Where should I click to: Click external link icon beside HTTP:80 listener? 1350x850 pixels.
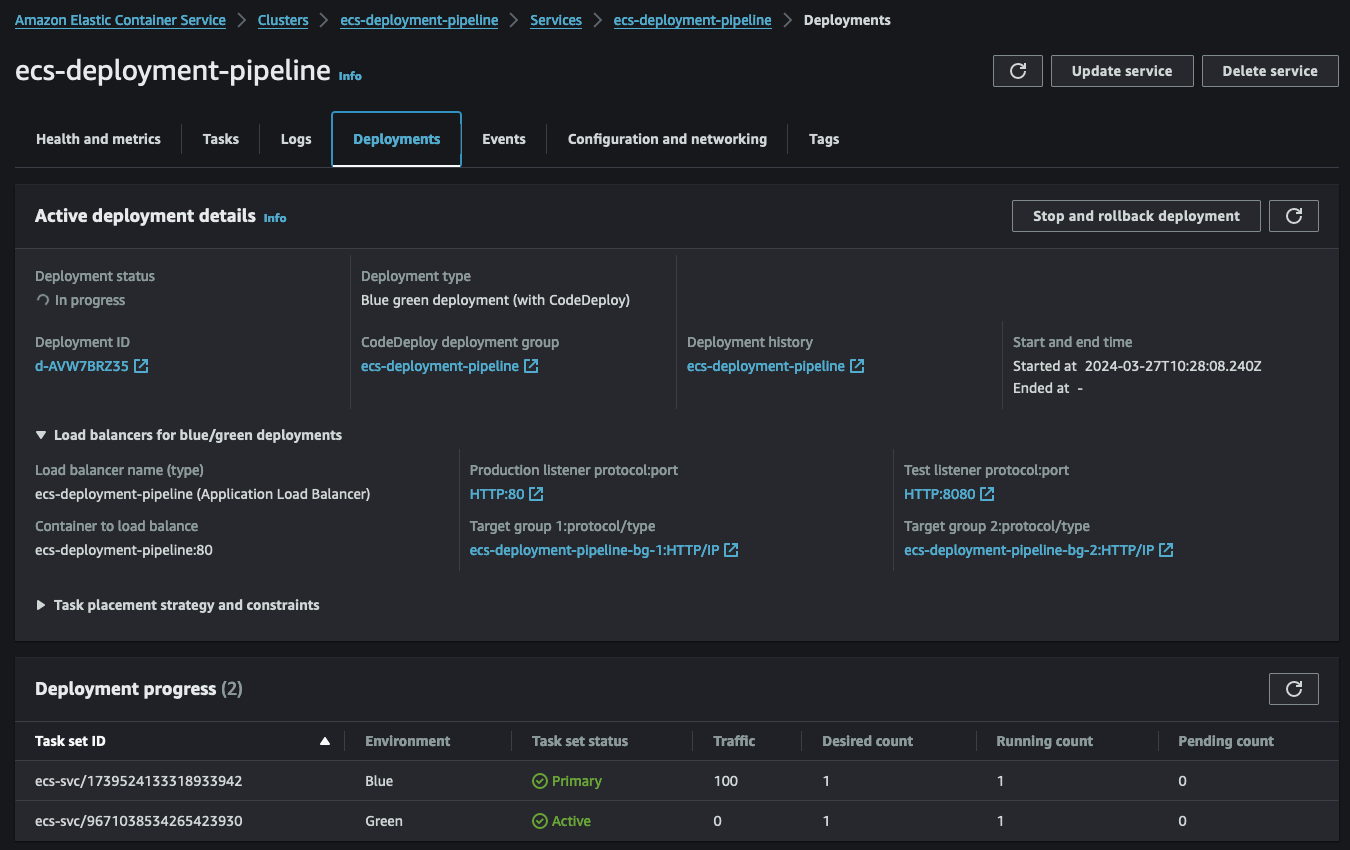[x=536, y=494]
